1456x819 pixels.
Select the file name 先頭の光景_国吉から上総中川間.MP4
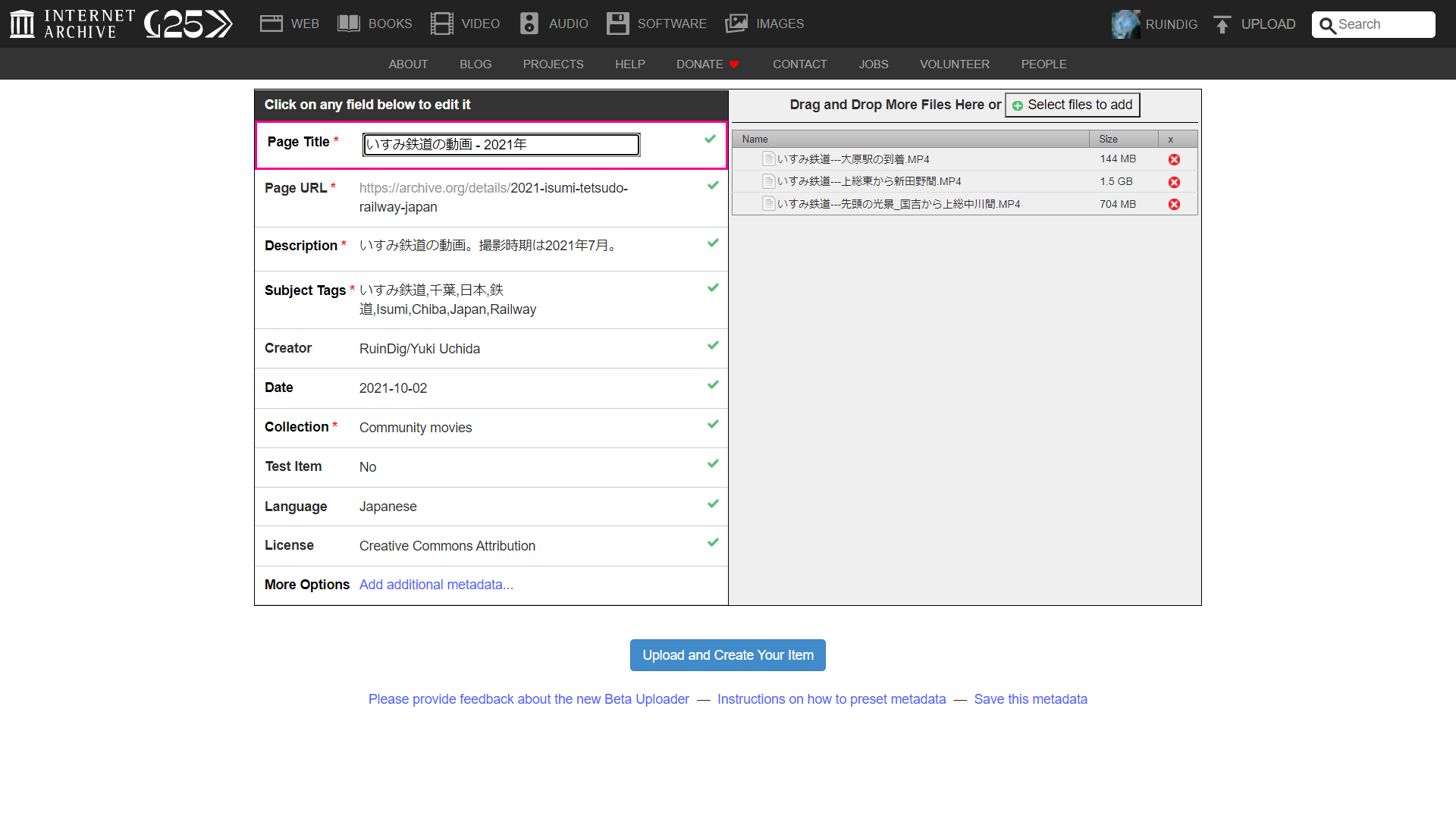[x=899, y=204]
